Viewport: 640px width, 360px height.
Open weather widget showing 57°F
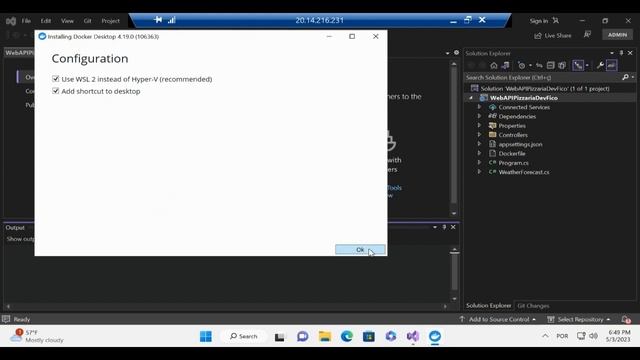pos(37,336)
